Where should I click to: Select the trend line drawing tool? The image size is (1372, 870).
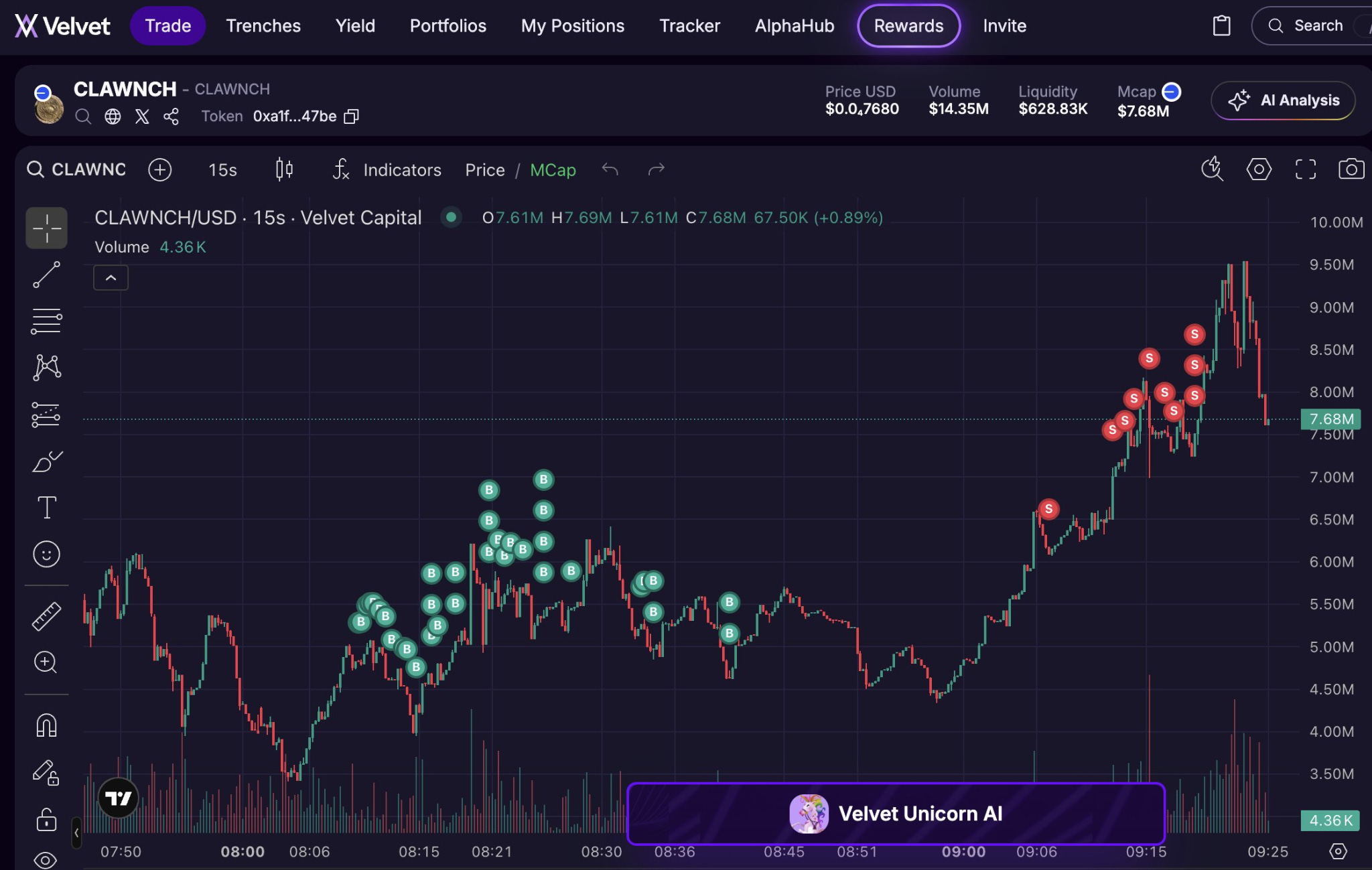tap(46, 275)
